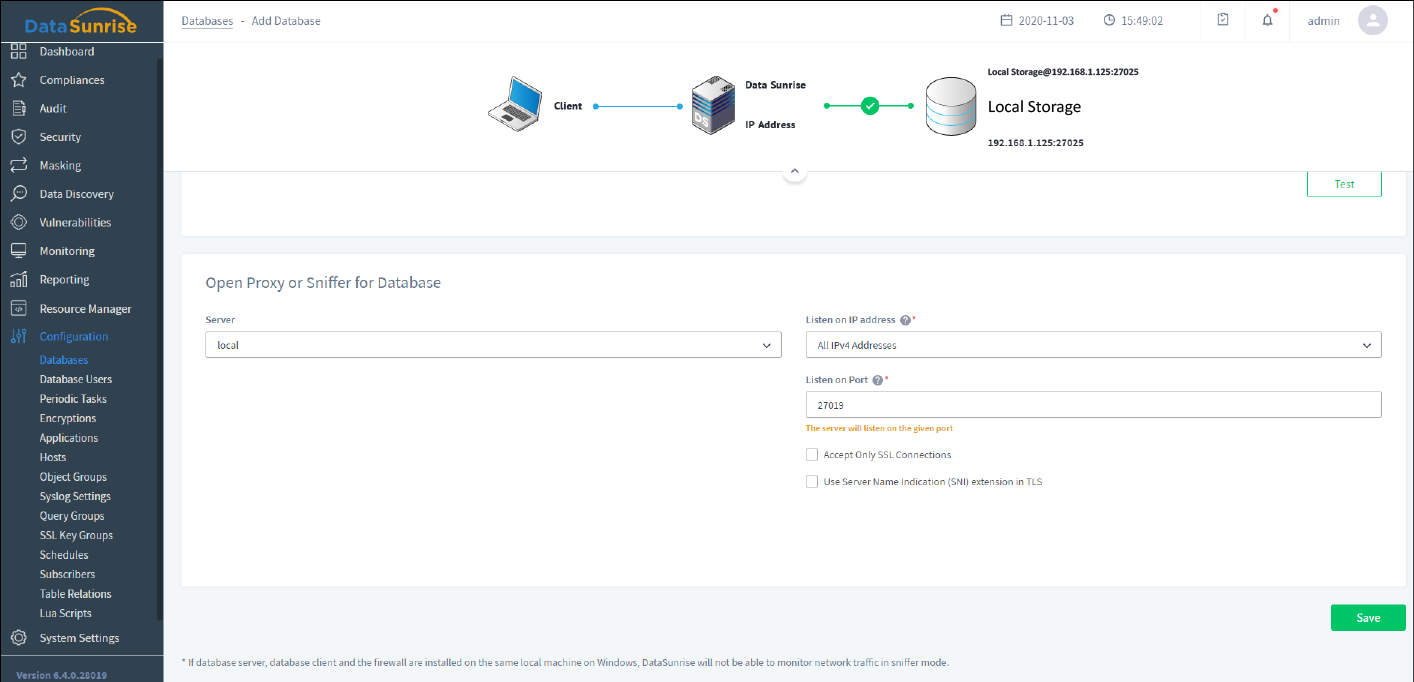Collapse the database connection details section
Viewport: 1414px width, 682px height.
794,171
